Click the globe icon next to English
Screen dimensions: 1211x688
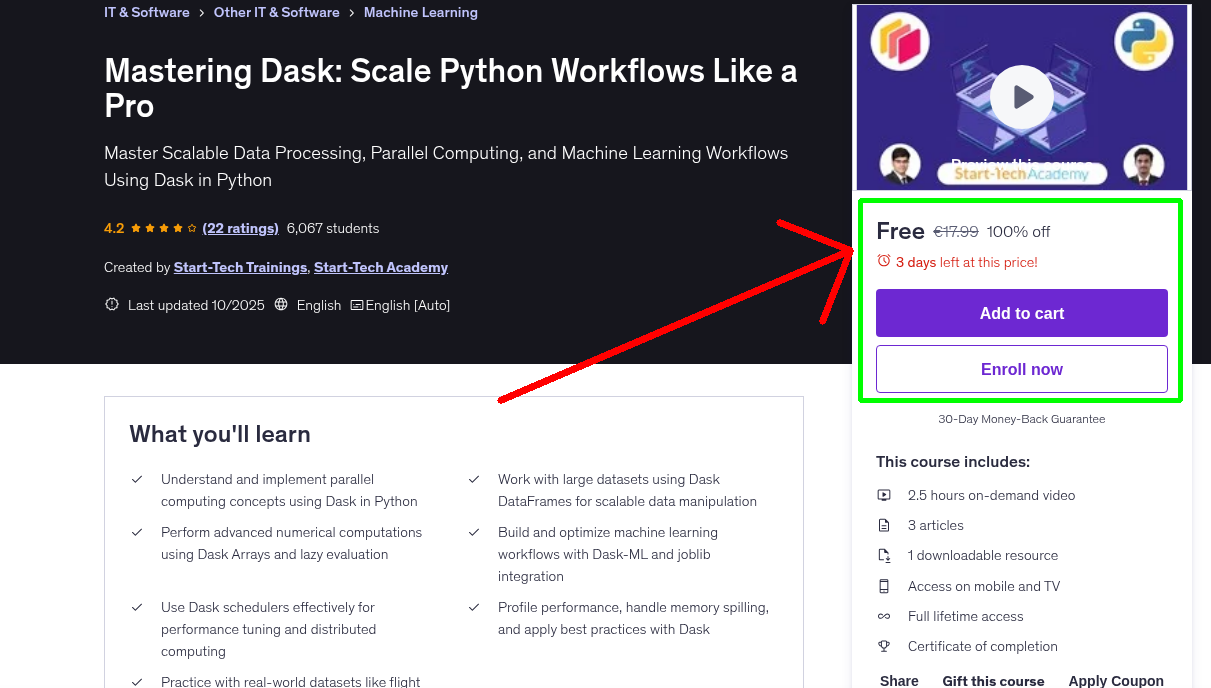click(280, 304)
